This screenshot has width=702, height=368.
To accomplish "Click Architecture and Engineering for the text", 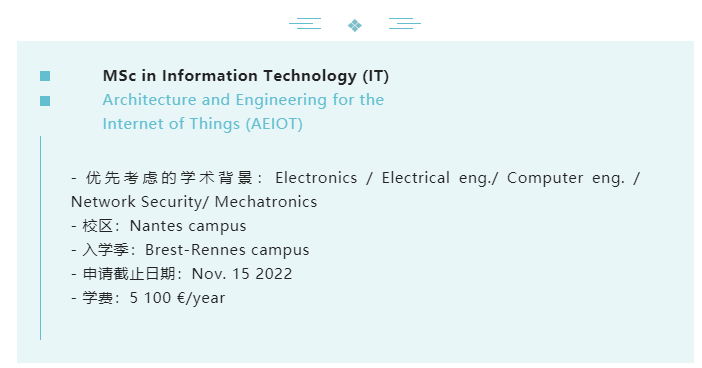I will point(243,100).
